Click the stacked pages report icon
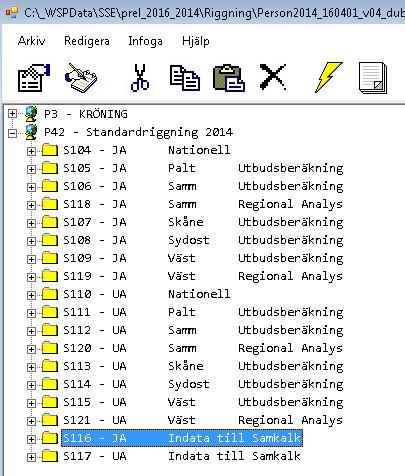 pyautogui.click(x=373, y=78)
